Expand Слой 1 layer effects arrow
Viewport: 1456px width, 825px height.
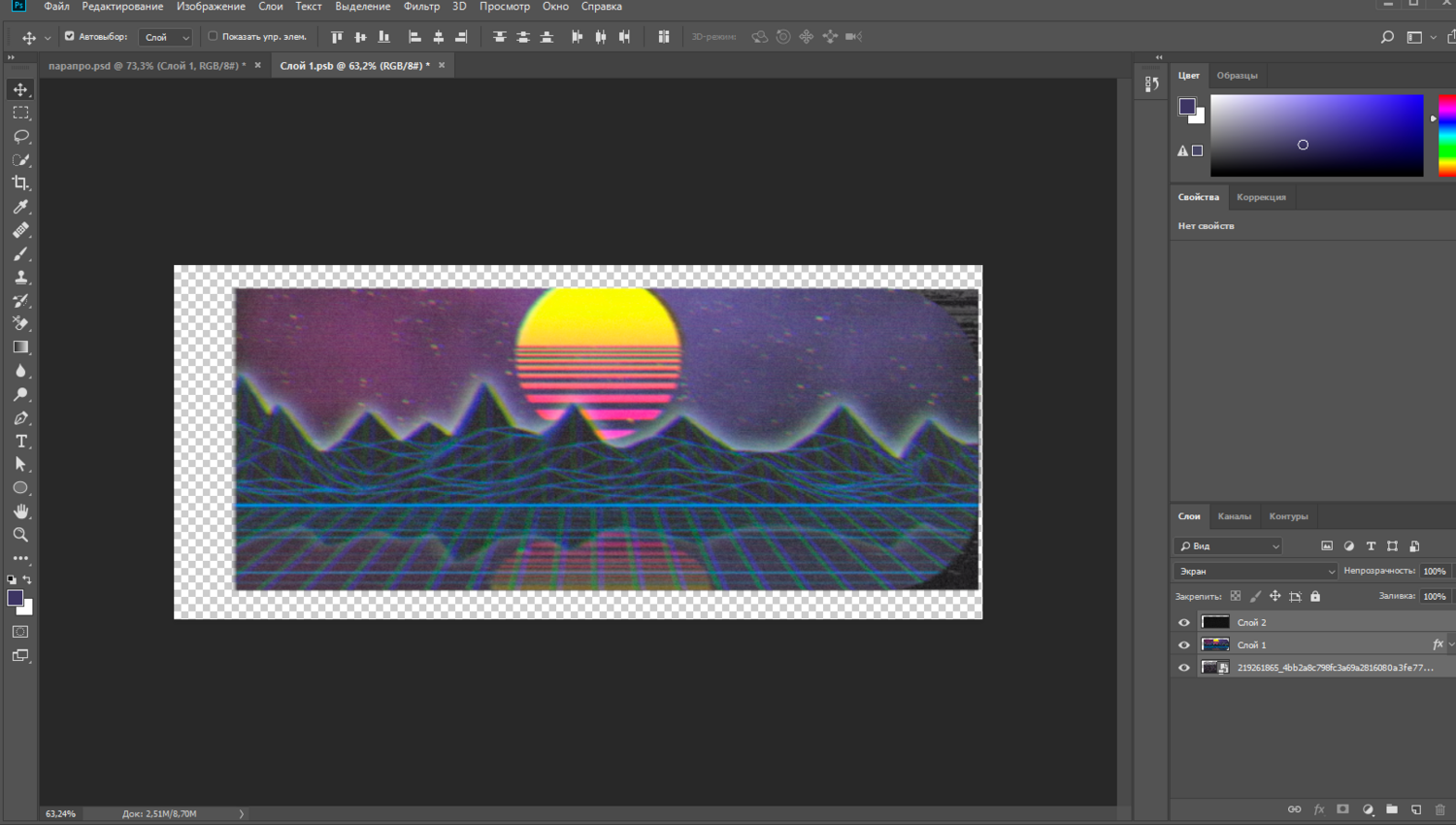1451,644
